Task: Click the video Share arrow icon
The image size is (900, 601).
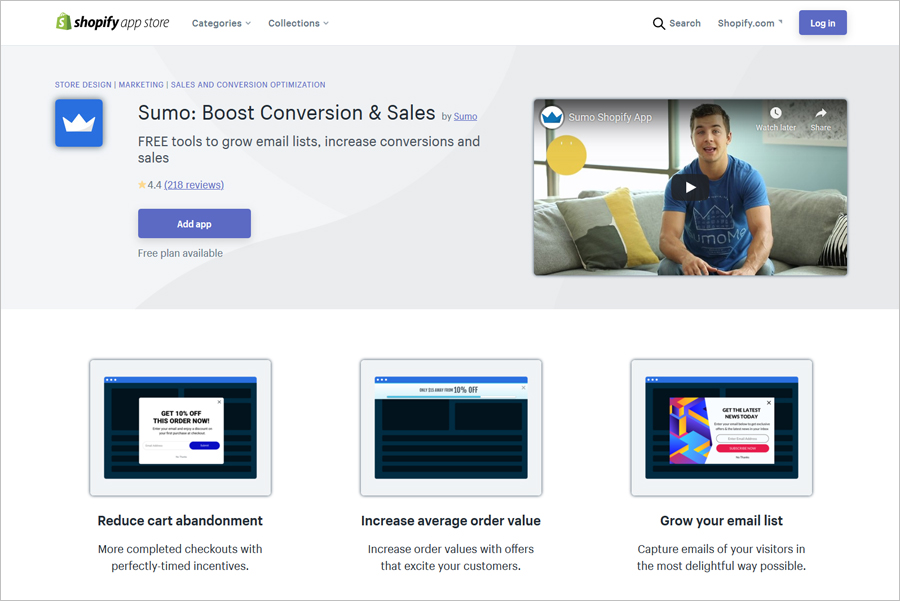Action: [x=821, y=113]
